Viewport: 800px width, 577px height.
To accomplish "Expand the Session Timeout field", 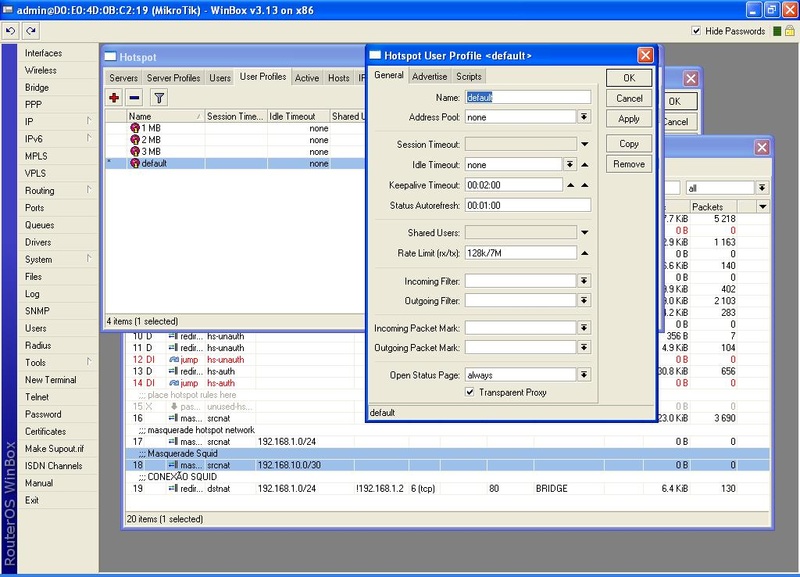I will 585,144.
